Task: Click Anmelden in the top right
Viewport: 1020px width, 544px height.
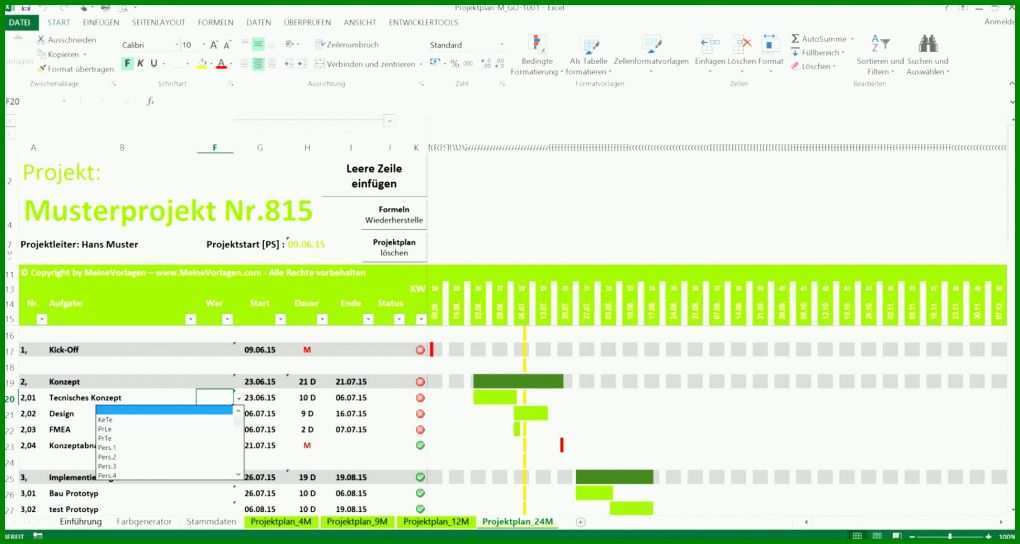Action: coord(1001,21)
